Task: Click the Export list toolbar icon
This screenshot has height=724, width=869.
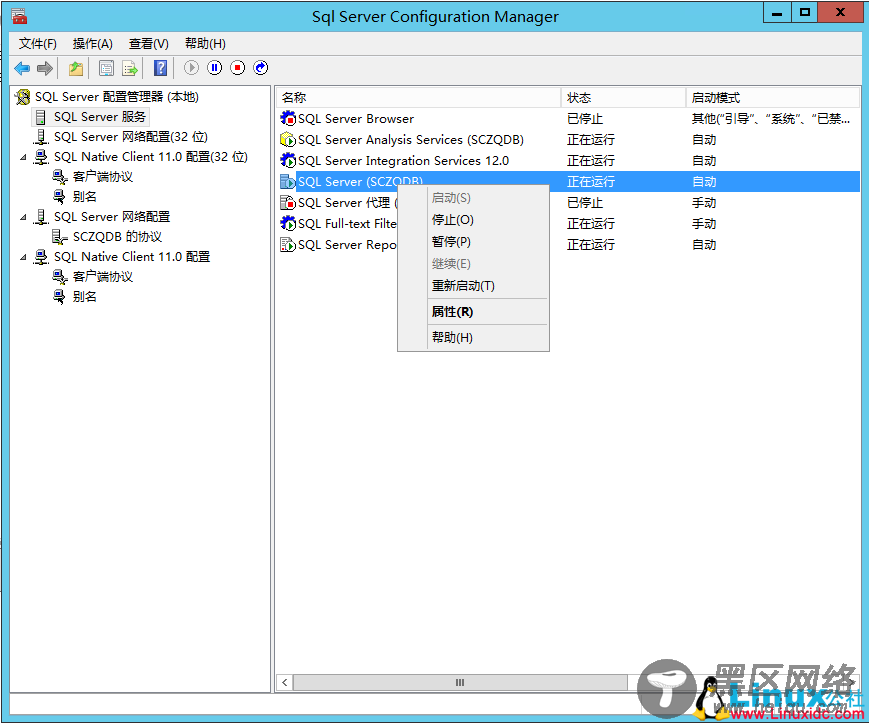Action: [130, 68]
